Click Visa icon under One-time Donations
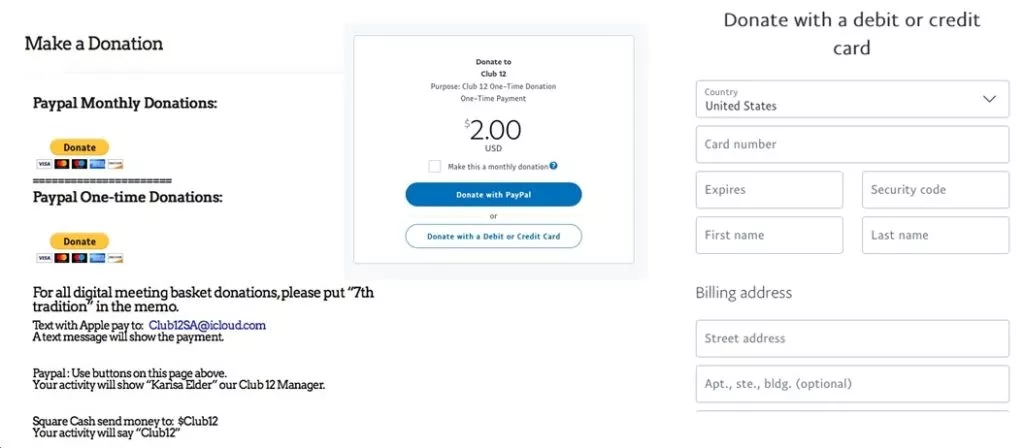 (44, 258)
